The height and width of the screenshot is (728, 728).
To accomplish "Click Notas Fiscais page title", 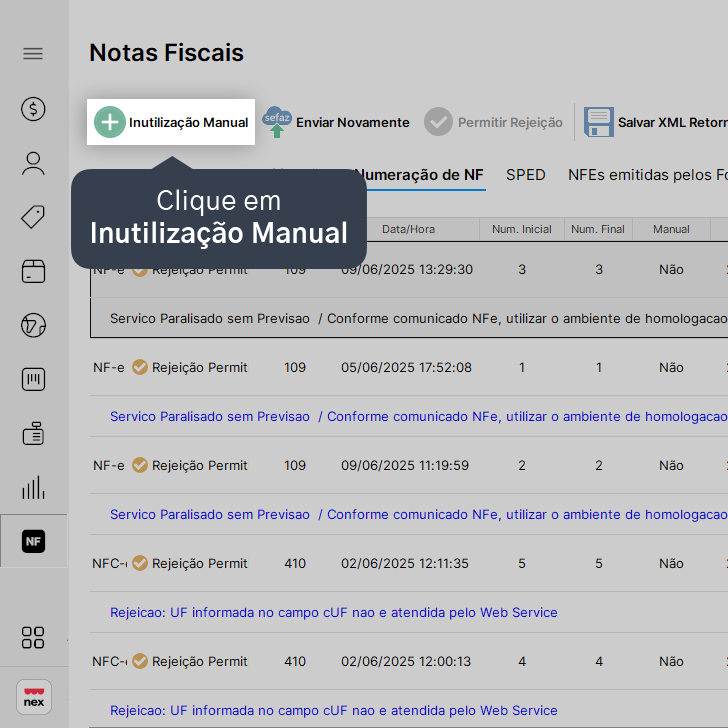I will [x=166, y=52].
